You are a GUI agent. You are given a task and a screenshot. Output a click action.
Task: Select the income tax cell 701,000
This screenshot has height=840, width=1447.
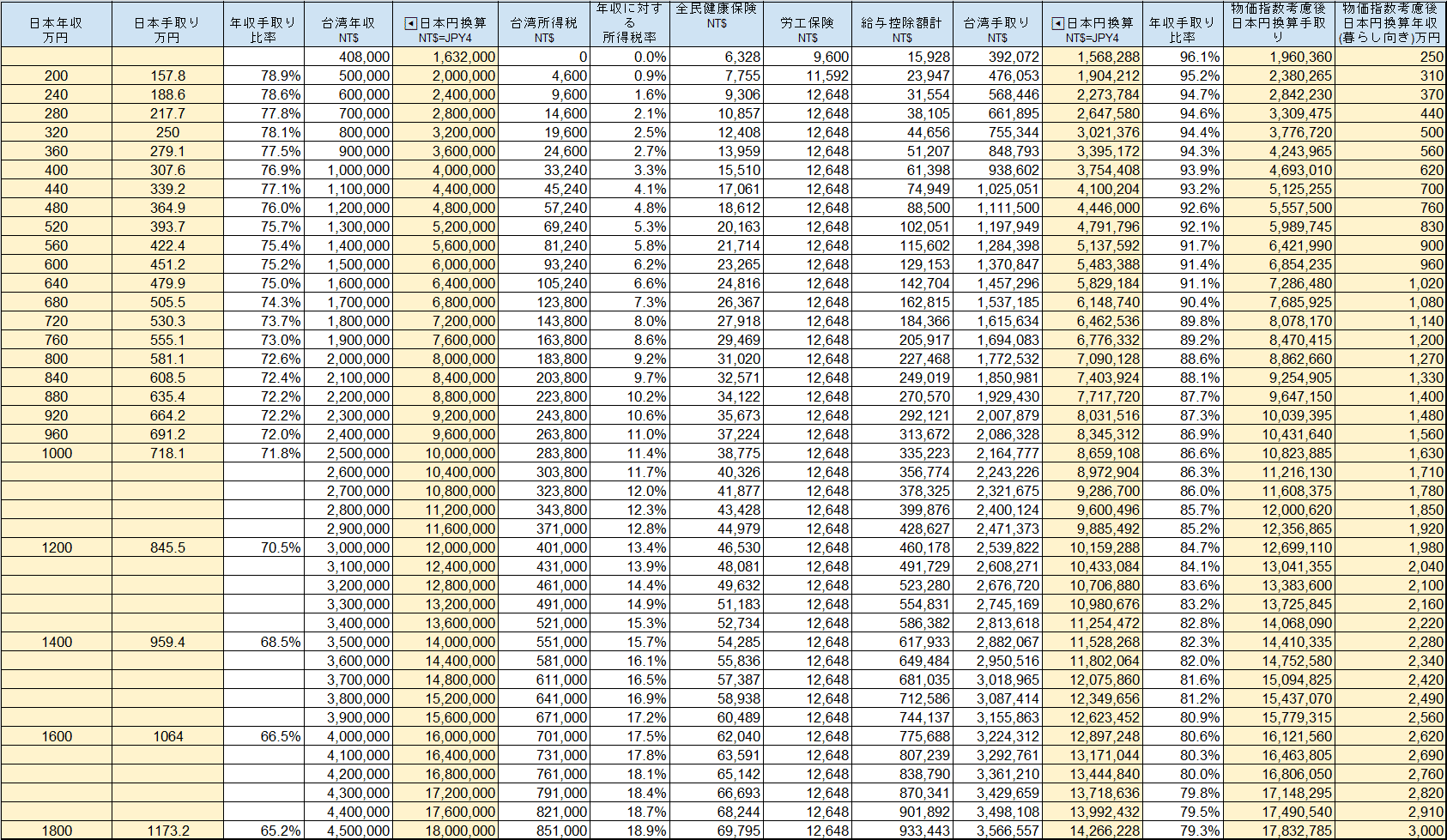click(544, 736)
